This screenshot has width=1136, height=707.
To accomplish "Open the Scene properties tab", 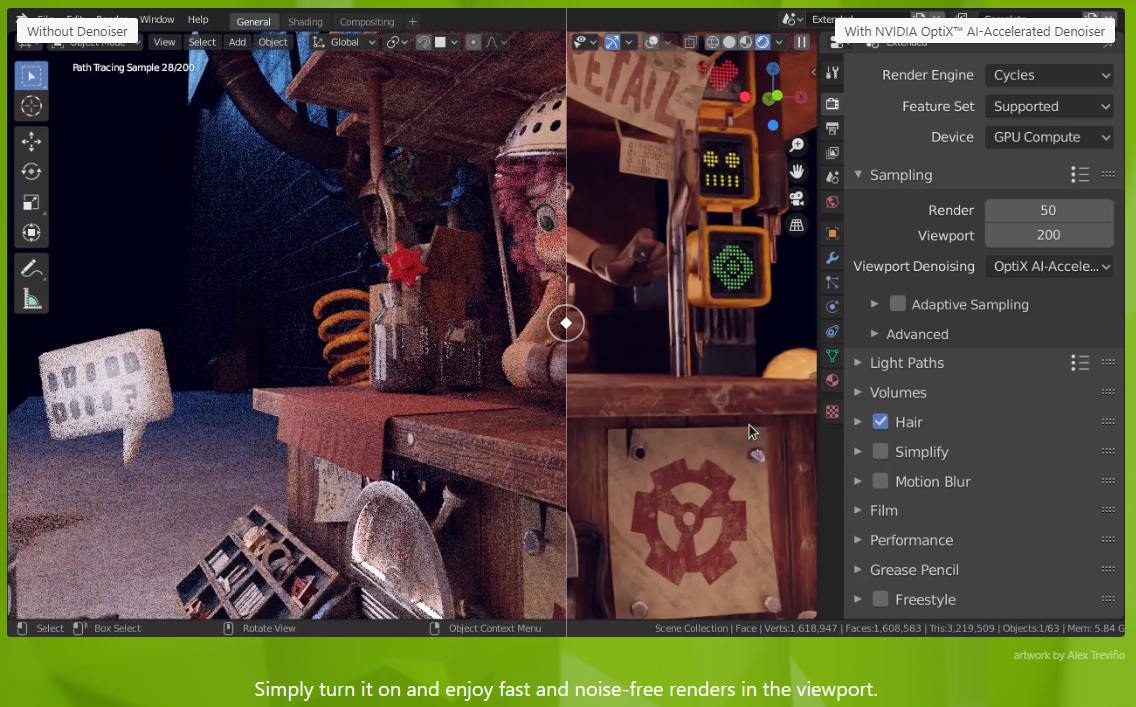I will click(x=832, y=177).
